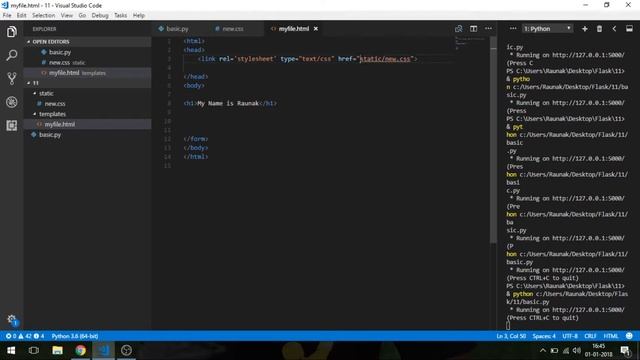Open the Source Control view
Image resolution: width=640 pixels, height=360 pixels.
point(11,78)
